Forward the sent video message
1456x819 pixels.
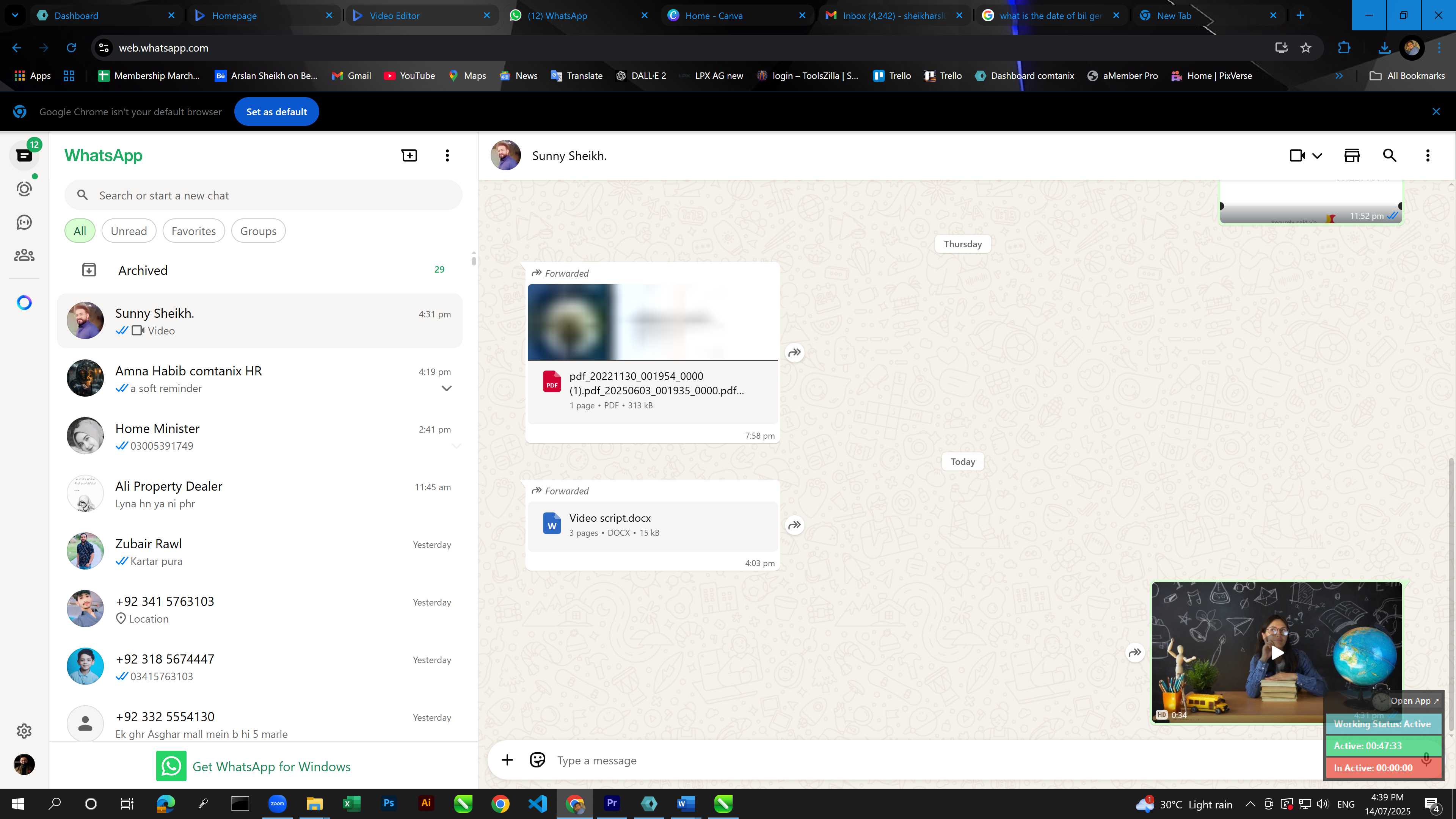(1135, 653)
